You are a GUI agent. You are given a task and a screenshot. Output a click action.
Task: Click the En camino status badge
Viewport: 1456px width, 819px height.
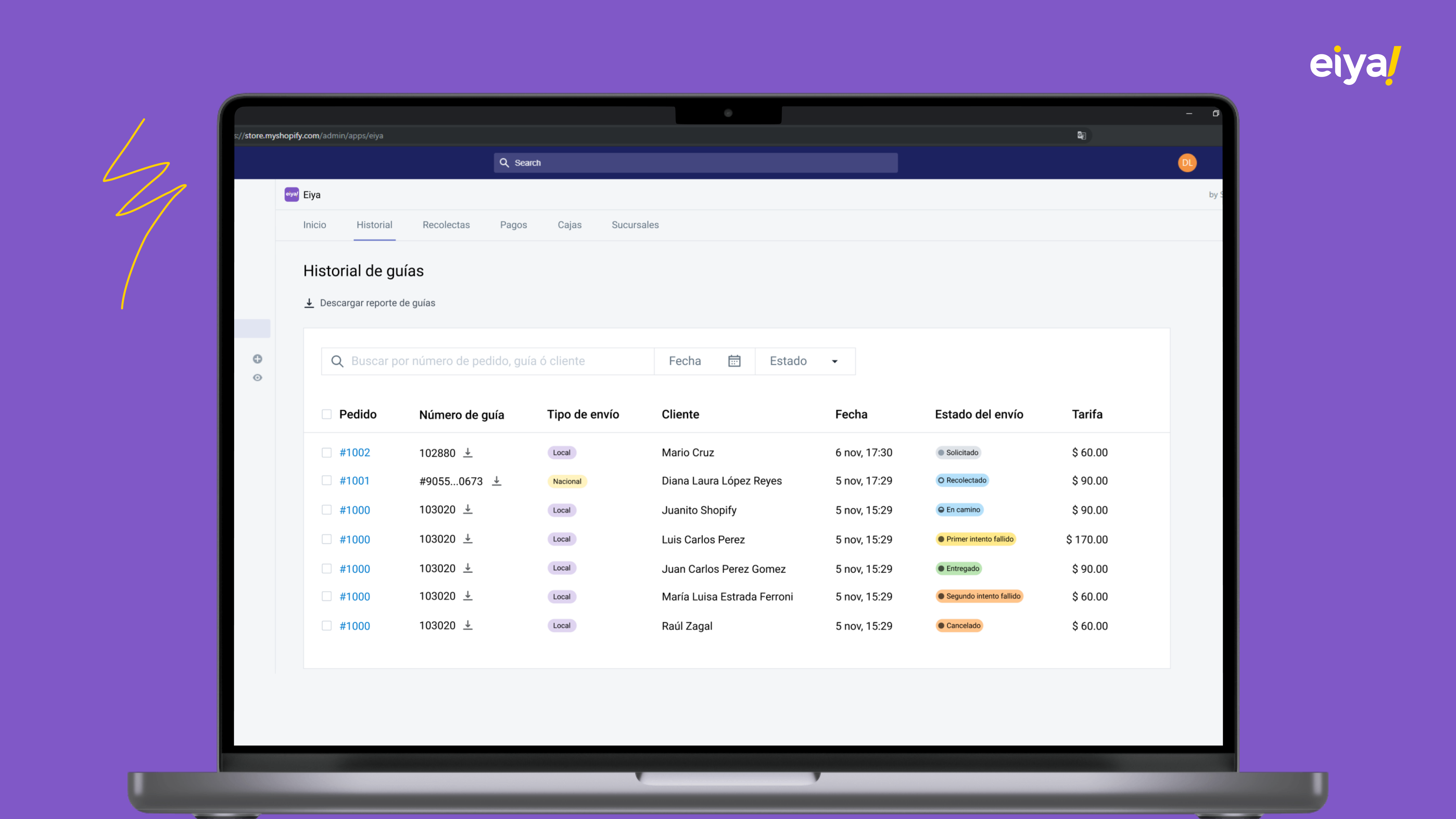click(959, 510)
